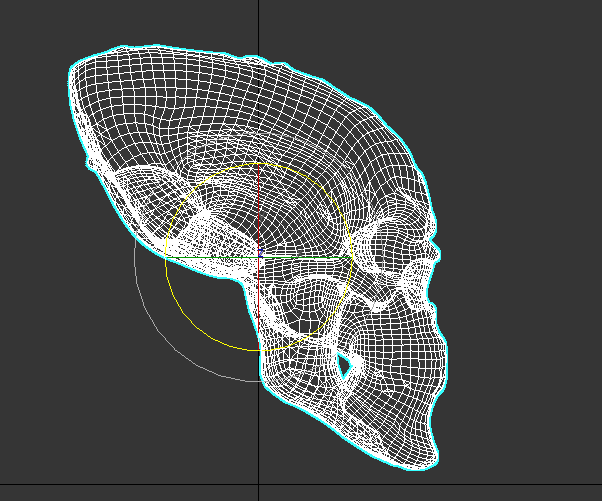602x501 pixels.
Task: Click the yellow rotation gizmo ring
Action: click(194, 321)
